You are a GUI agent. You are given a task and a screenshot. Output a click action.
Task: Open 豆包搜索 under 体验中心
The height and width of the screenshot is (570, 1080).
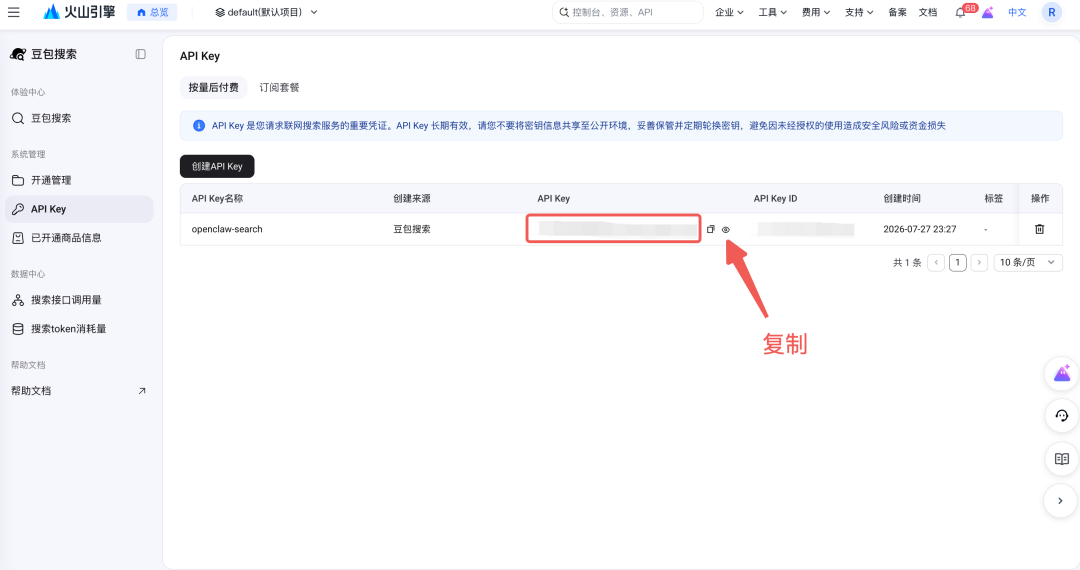coord(78,118)
